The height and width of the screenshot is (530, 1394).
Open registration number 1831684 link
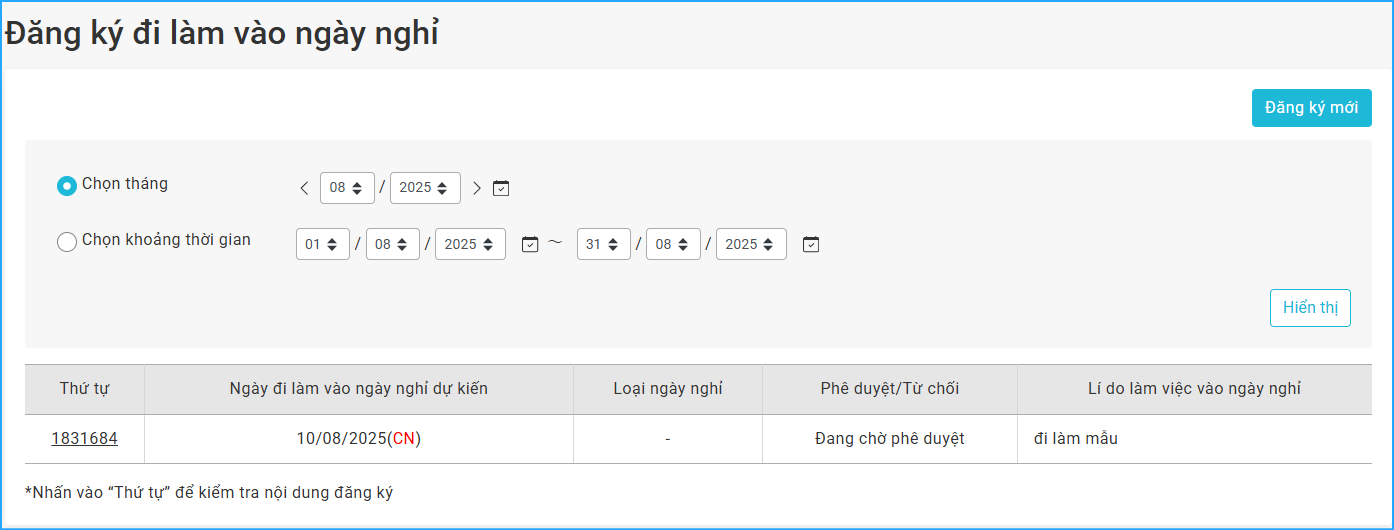click(x=85, y=439)
